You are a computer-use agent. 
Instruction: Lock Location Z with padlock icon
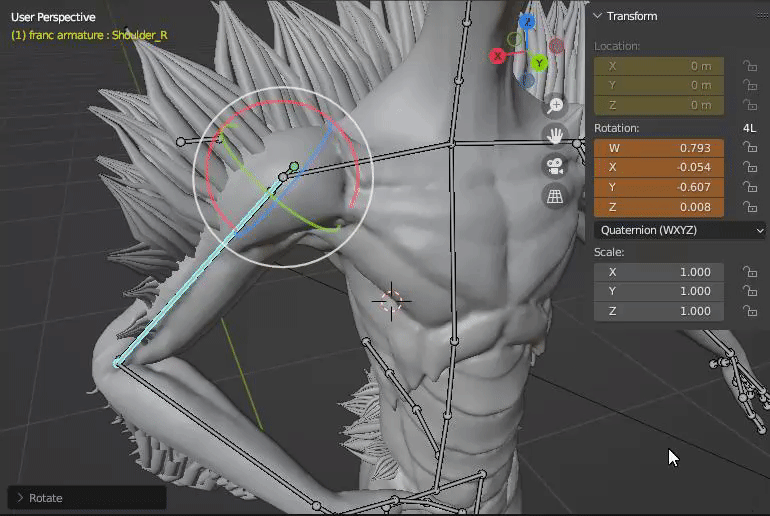tap(749, 105)
